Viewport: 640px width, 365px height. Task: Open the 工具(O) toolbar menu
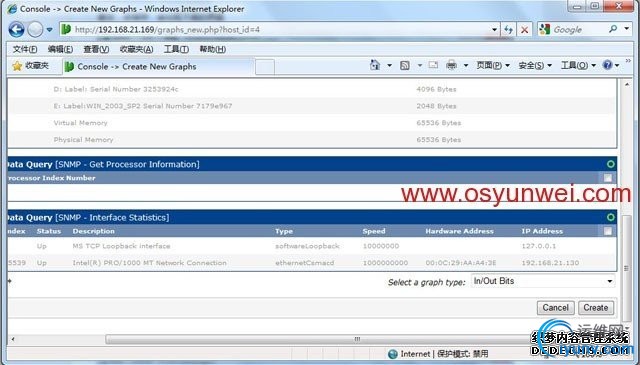578,65
